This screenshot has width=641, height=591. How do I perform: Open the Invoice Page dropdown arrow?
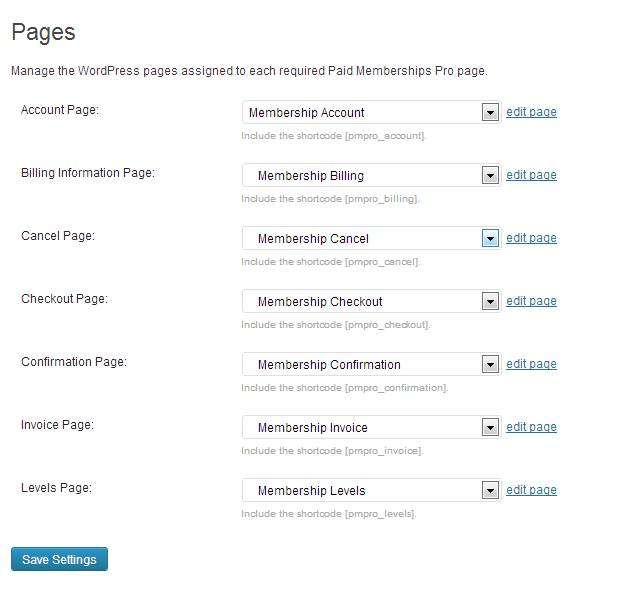pos(490,427)
